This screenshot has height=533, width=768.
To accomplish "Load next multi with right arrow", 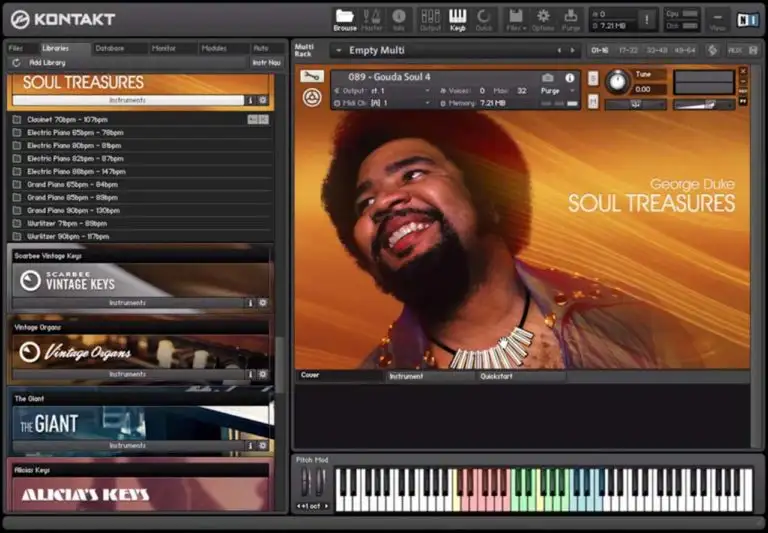I will (572, 50).
